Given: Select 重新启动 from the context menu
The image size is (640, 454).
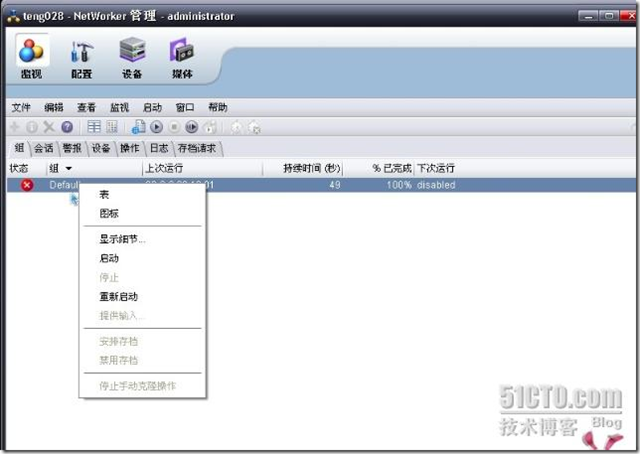Looking at the screenshot, I should (x=118, y=296).
